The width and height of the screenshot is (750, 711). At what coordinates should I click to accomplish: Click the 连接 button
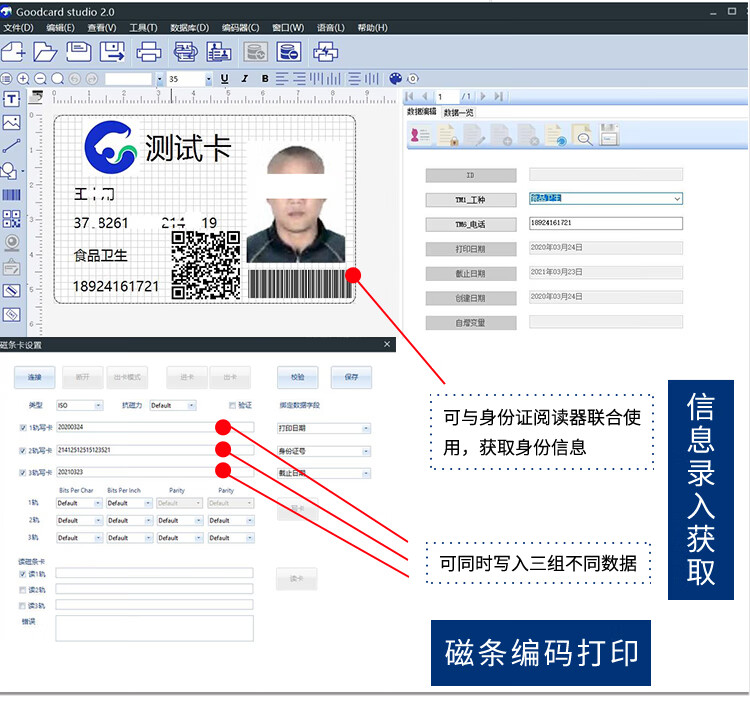click(34, 377)
